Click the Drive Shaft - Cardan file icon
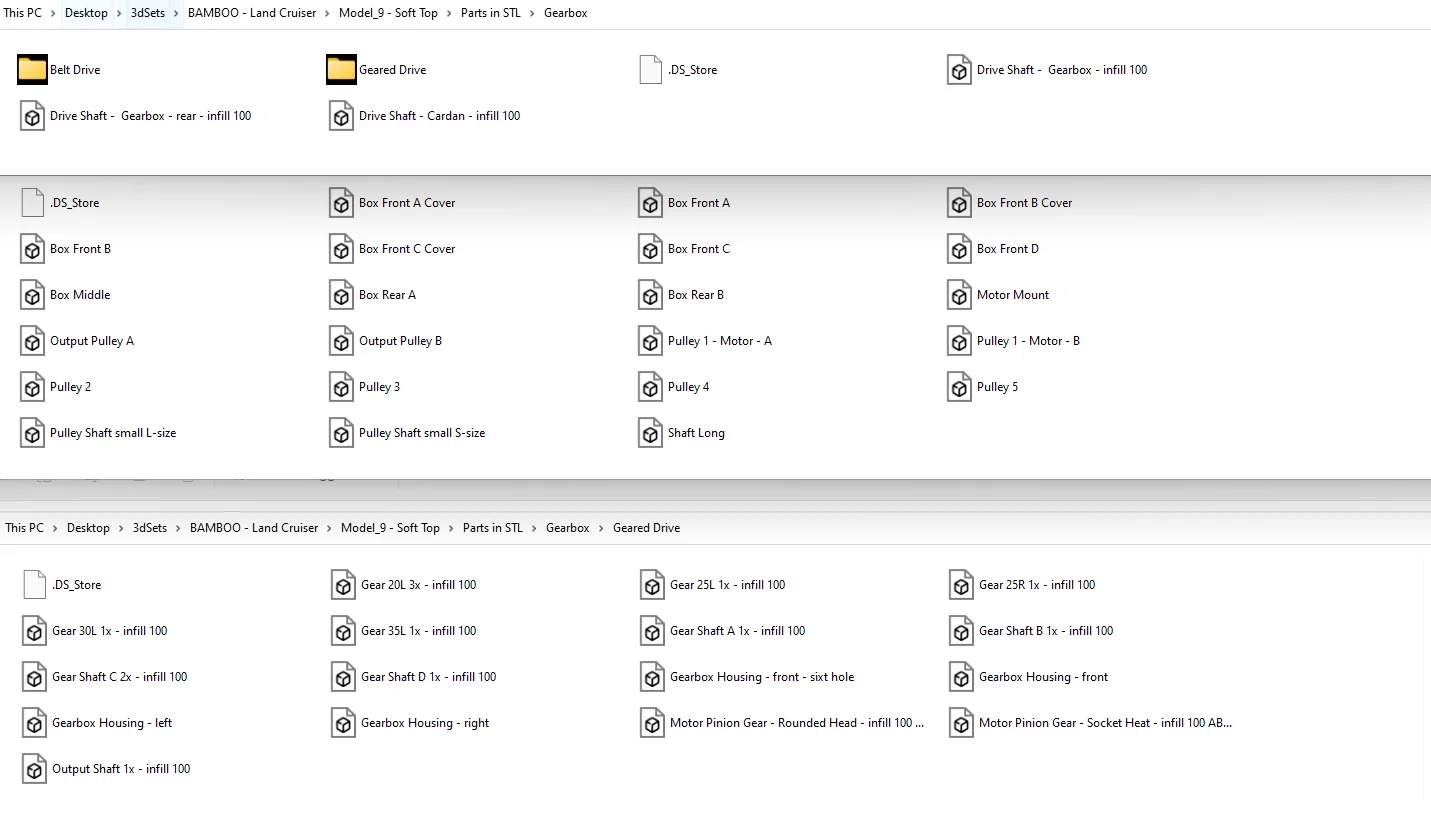Viewport: 1431px width, 818px height. (341, 116)
